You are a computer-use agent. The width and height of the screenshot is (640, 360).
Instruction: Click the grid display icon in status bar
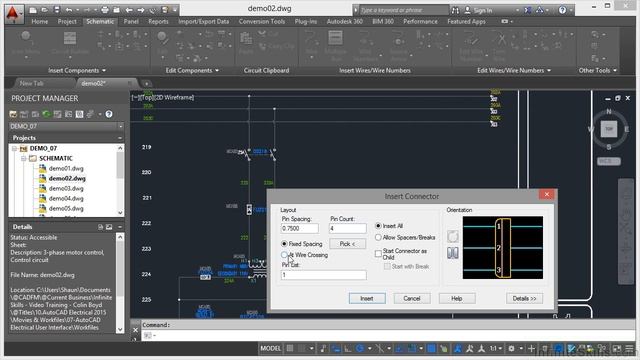click(289, 348)
